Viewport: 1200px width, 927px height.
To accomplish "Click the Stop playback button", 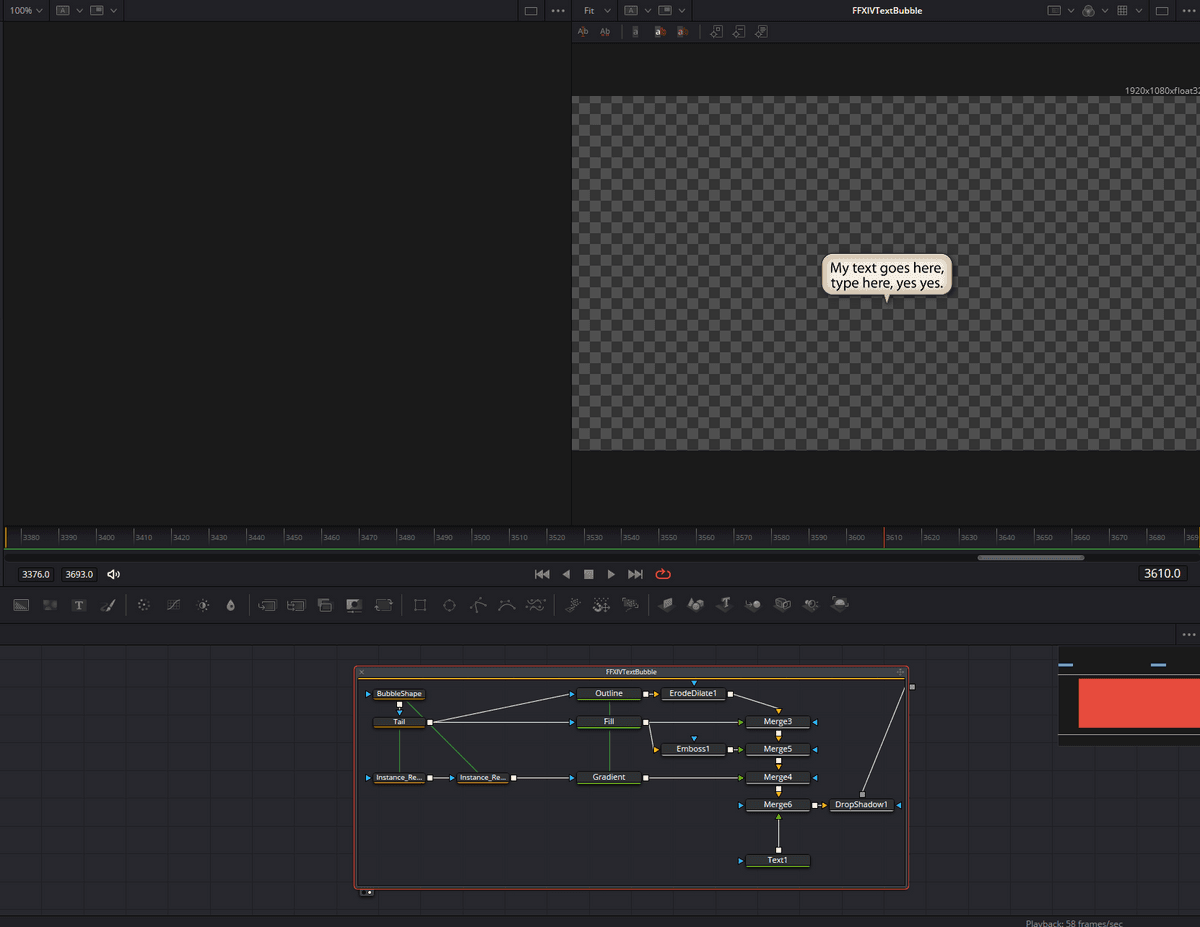I will [x=589, y=574].
